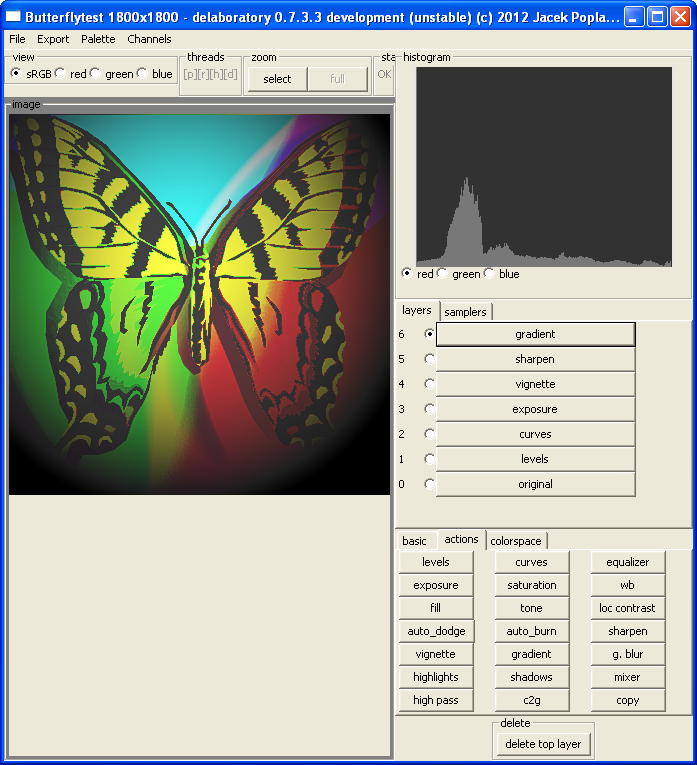
Task: Open the original layer 0 button
Action: 536,484
